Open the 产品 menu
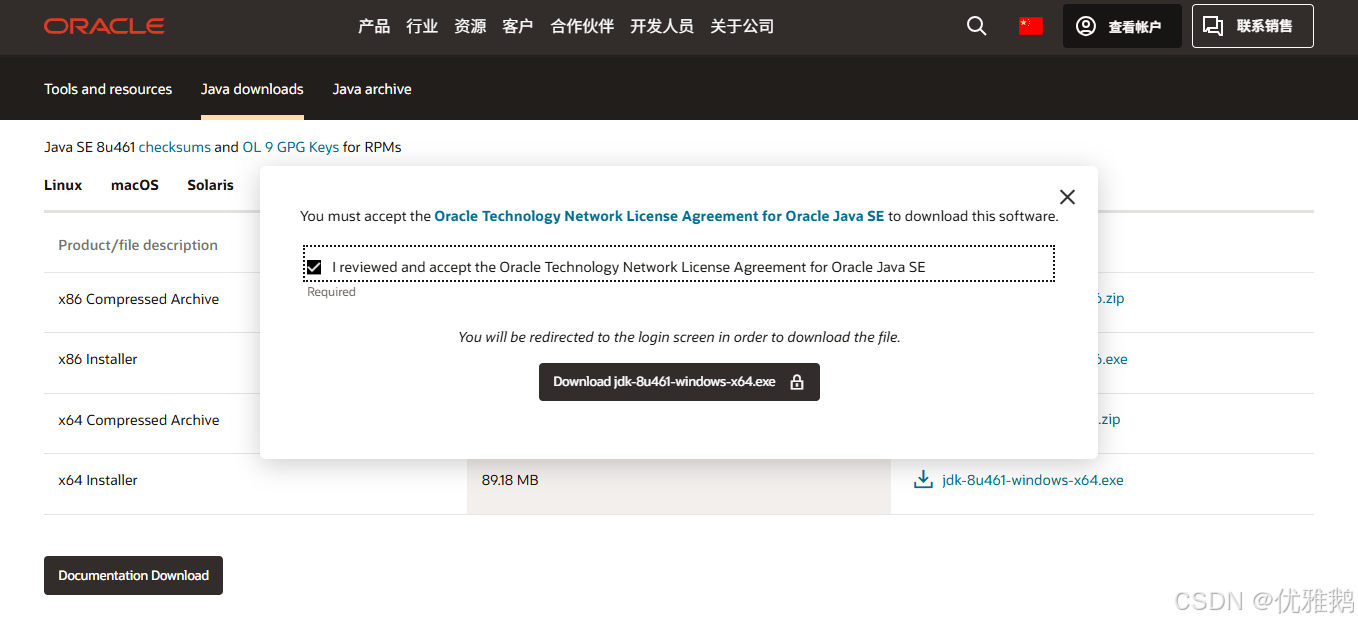Image resolution: width=1358 pixels, height=624 pixels. tap(374, 26)
